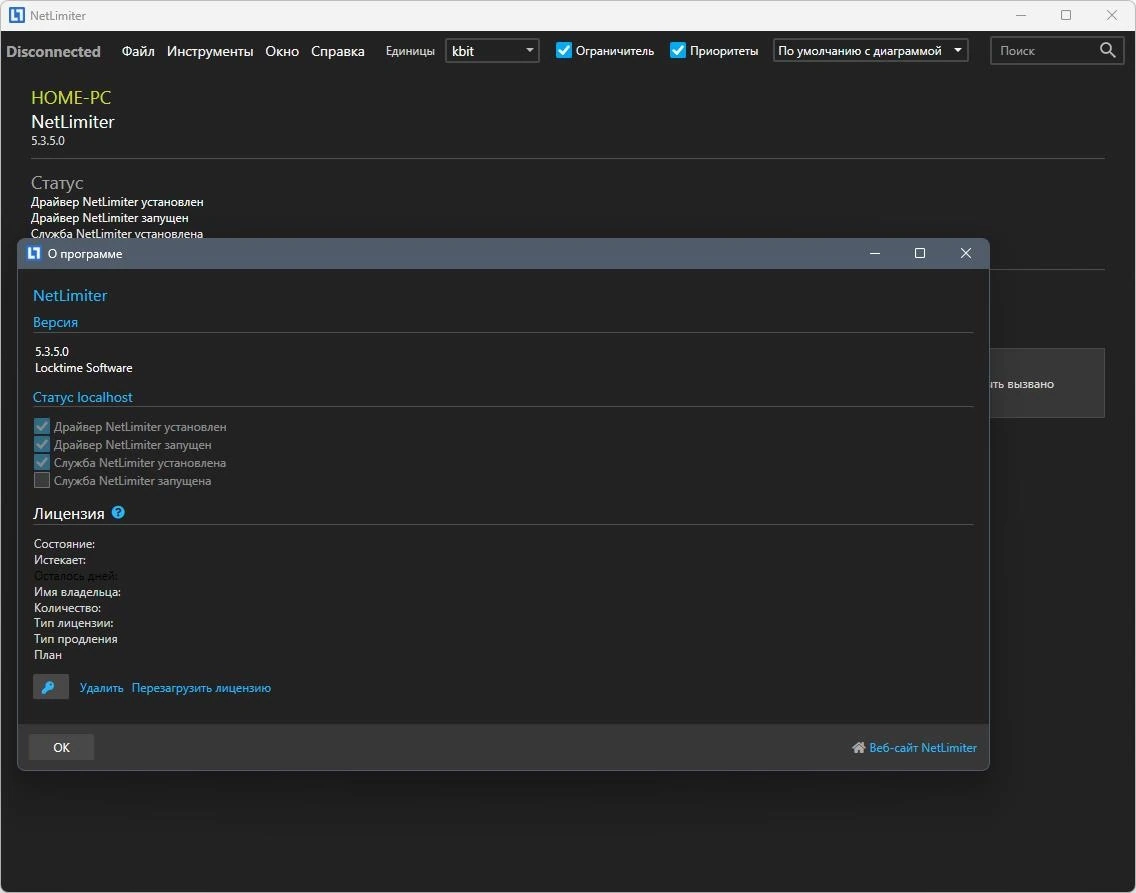Click the 'Статус localhost' heading
Screen dimensions: 1136x893
(83, 397)
